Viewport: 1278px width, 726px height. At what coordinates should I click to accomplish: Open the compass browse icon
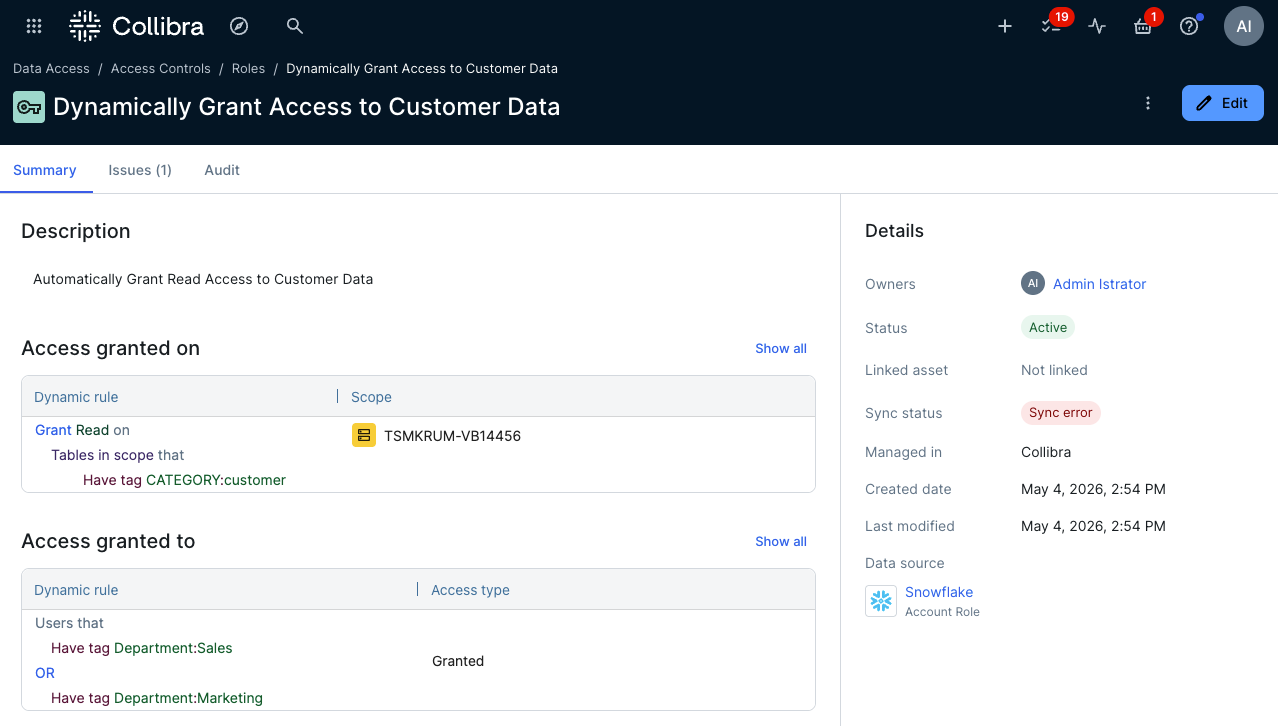[x=238, y=26]
